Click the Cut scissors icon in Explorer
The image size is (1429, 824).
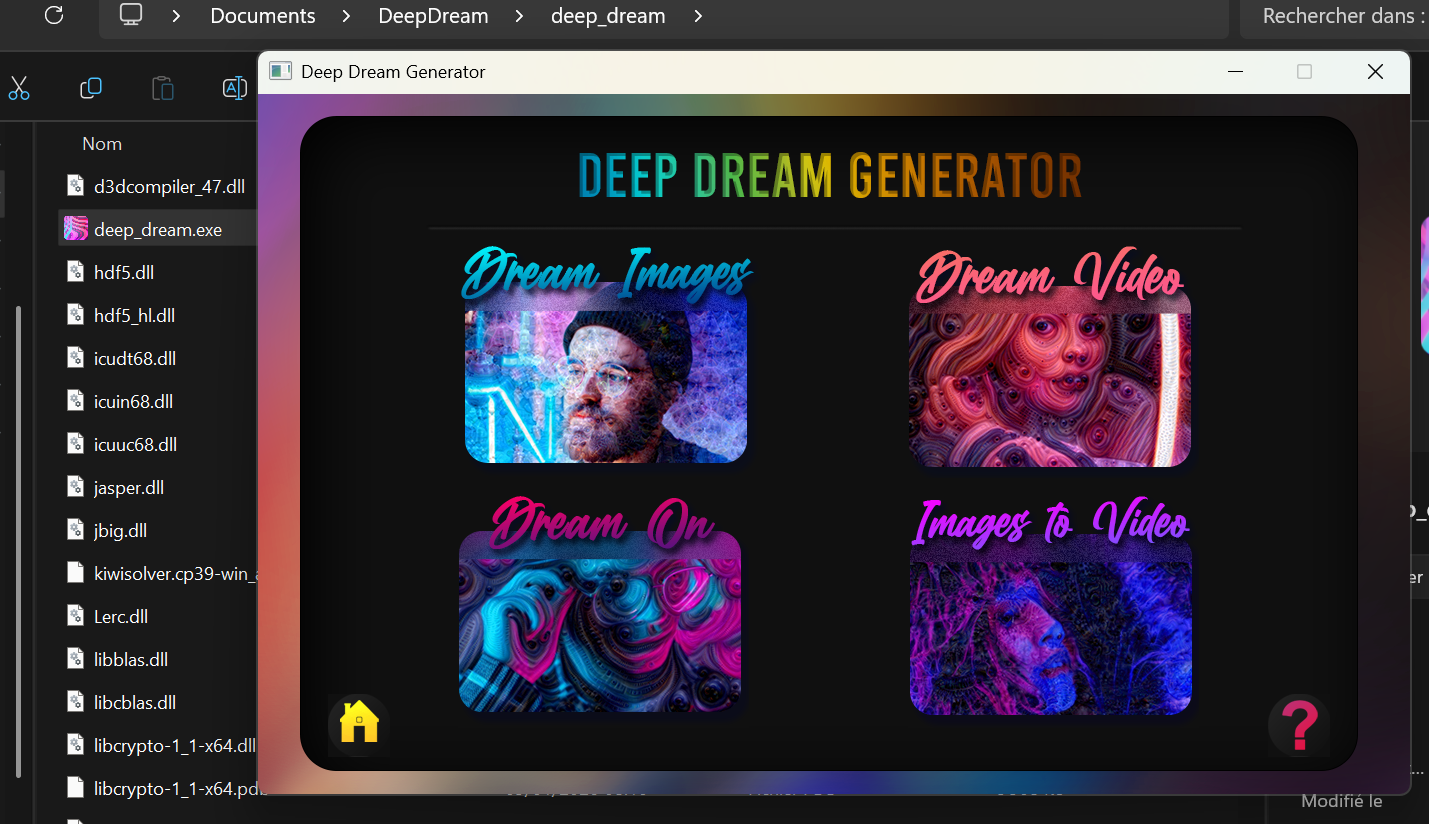pyautogui.click(x=19, y=88)
